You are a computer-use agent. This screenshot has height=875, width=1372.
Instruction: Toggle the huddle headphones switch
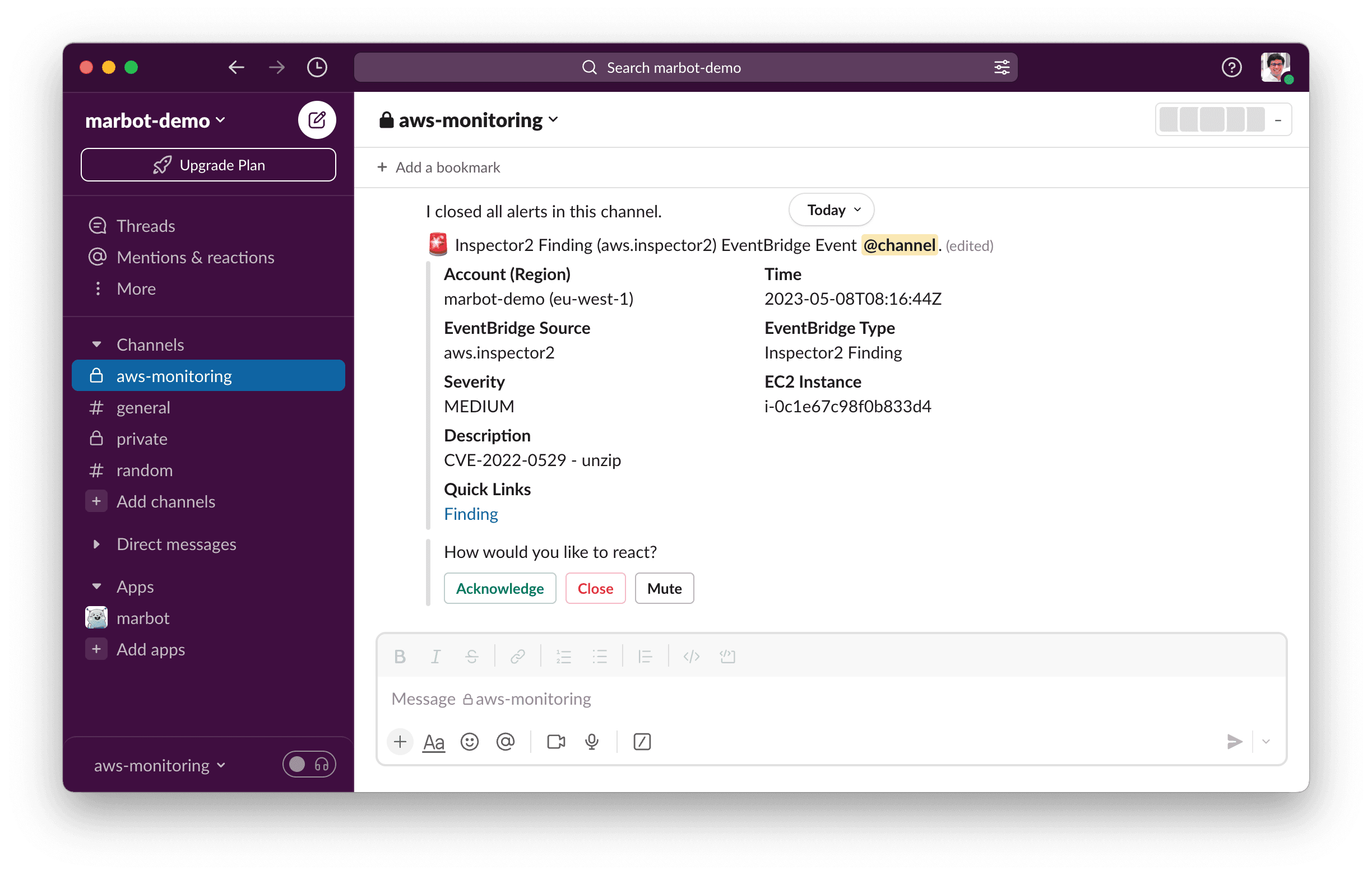(x=309, y=765)
